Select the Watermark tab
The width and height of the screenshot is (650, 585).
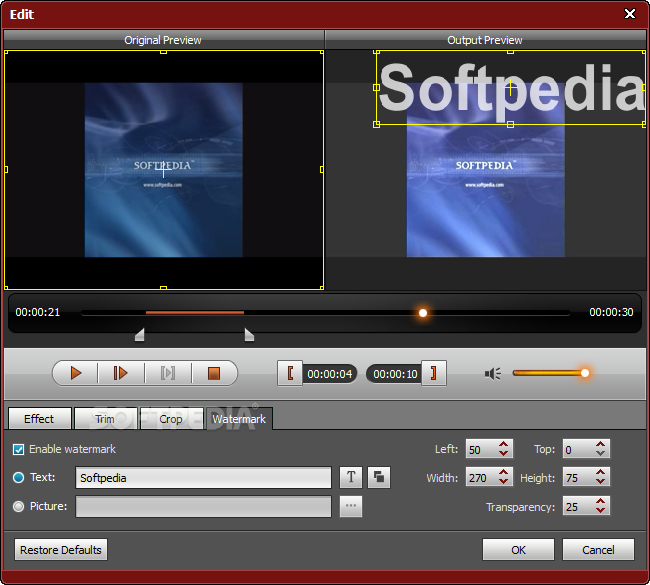(239, 419)
